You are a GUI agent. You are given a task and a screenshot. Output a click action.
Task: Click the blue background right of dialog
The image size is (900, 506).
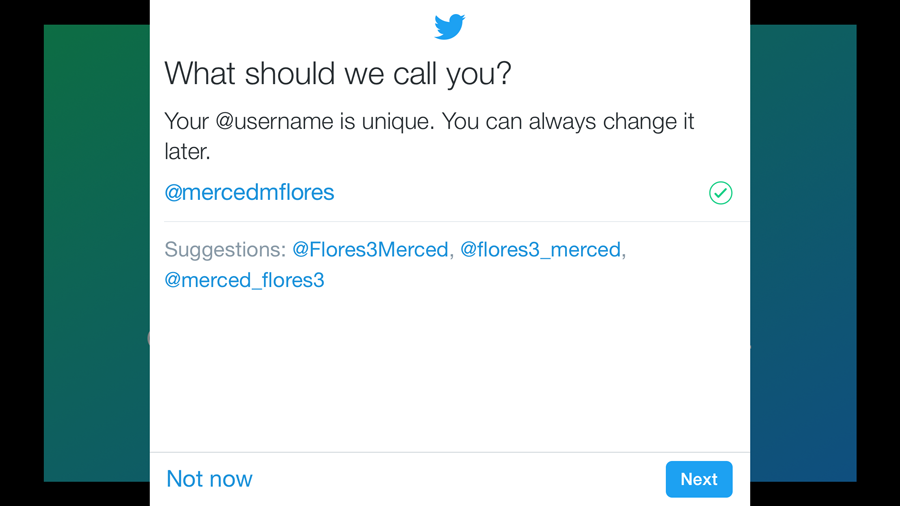[803, 252]
